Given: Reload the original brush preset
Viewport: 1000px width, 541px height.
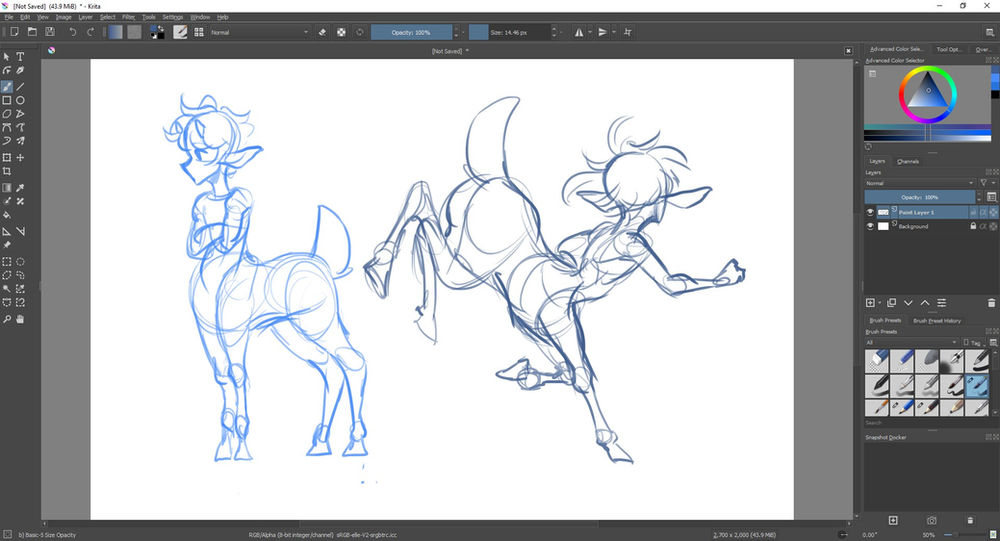Looking at the screenshot, I should point(360,32).
